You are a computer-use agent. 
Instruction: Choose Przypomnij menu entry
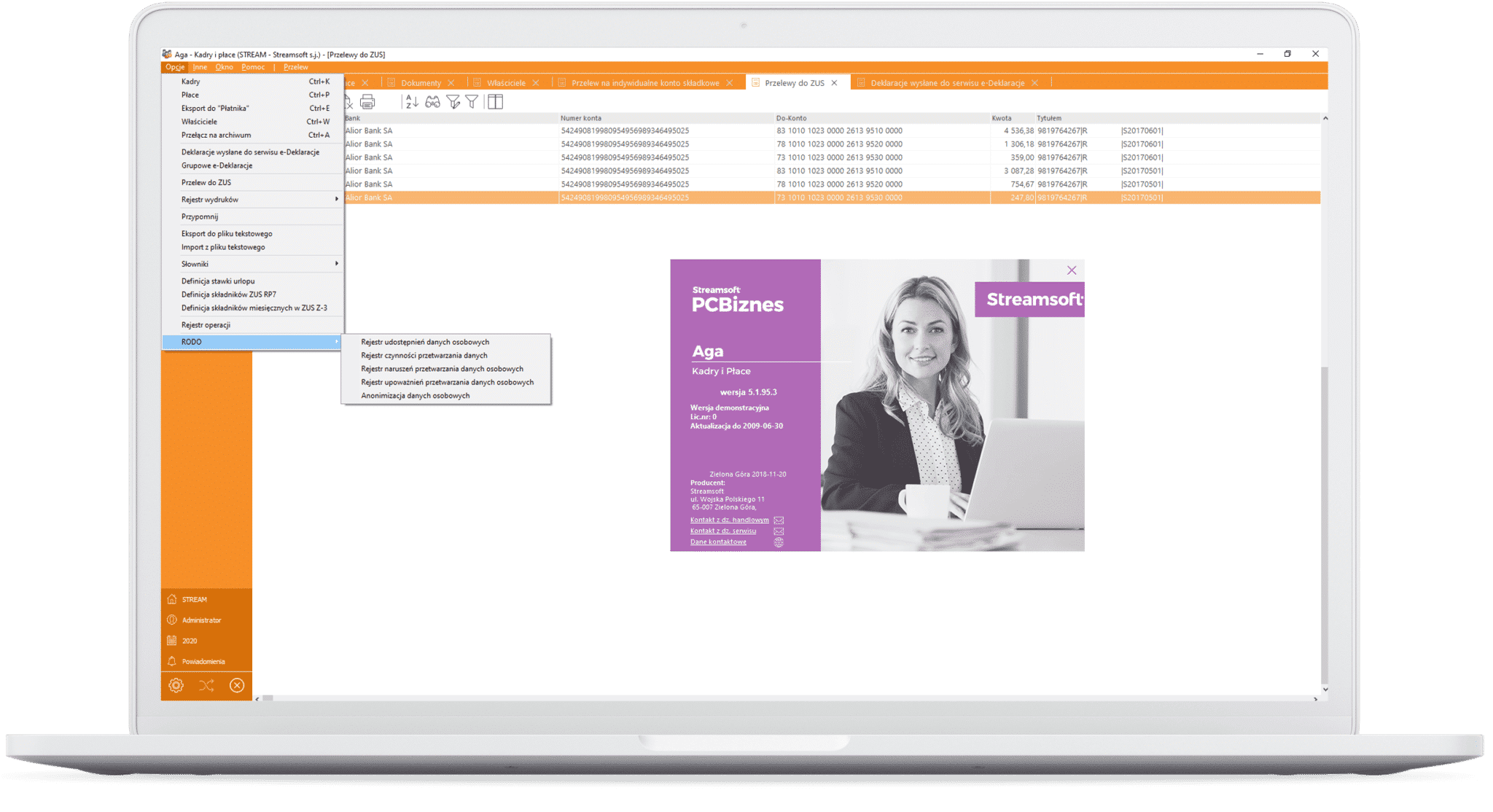(252, 216)
